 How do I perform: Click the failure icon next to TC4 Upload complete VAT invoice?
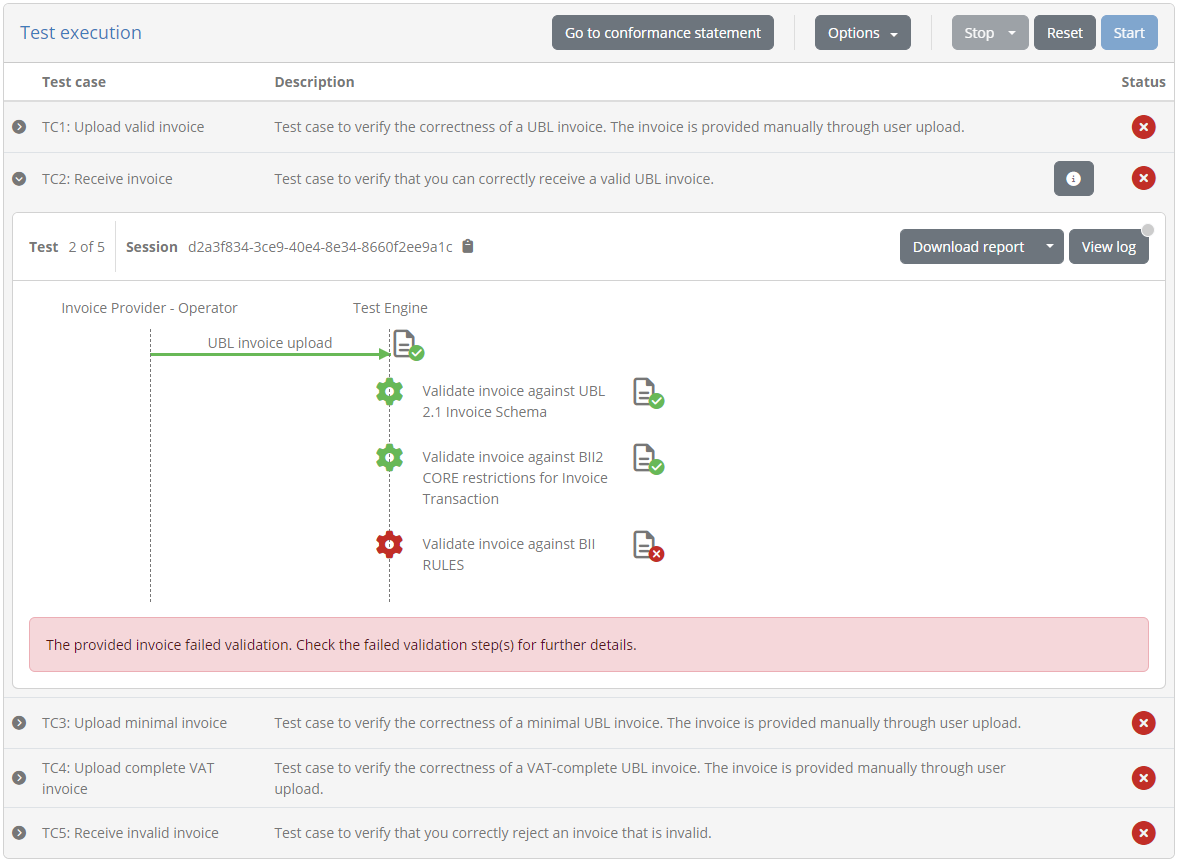[1143, 778]
